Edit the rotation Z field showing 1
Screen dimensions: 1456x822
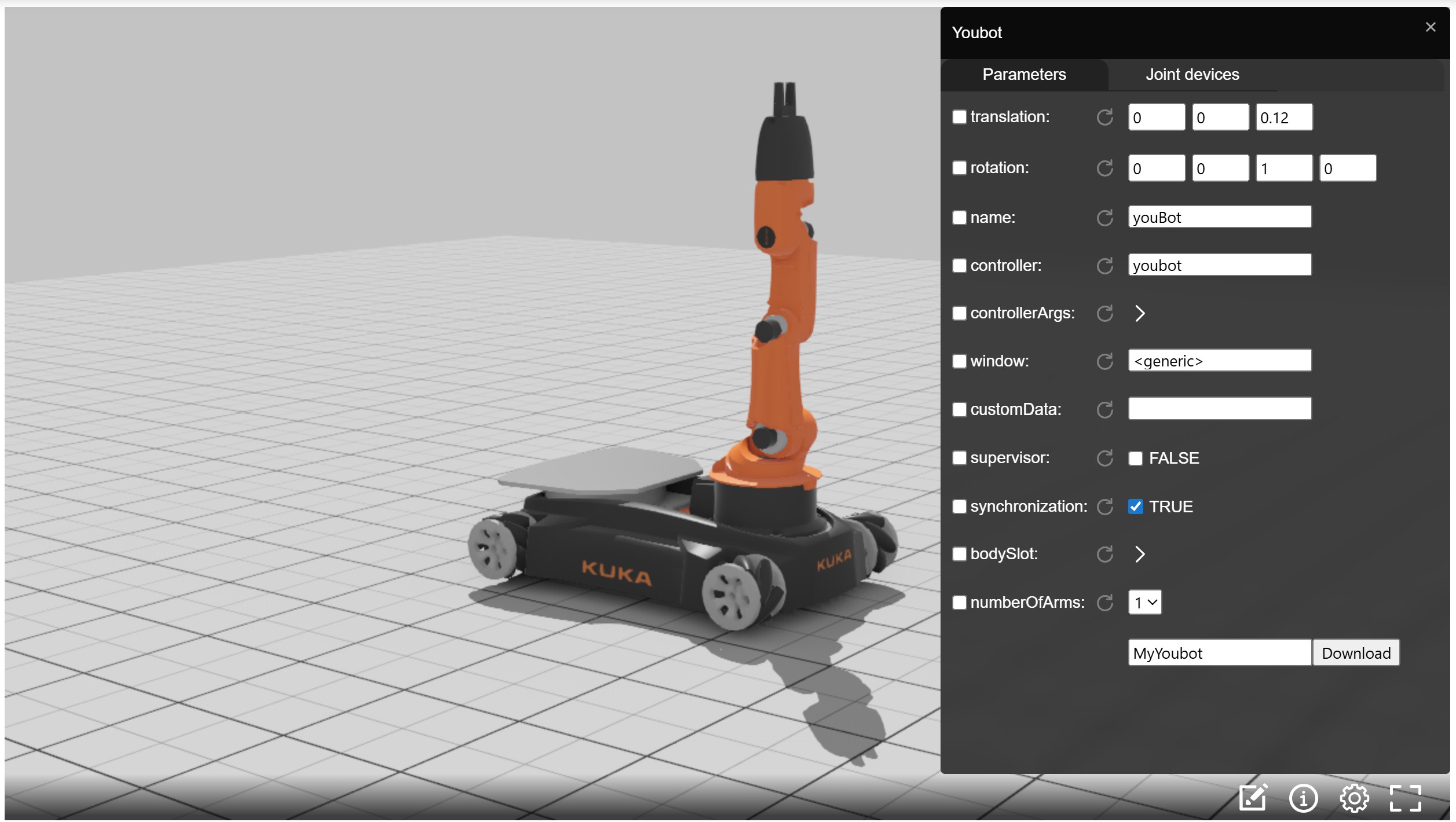point(1284,168)
